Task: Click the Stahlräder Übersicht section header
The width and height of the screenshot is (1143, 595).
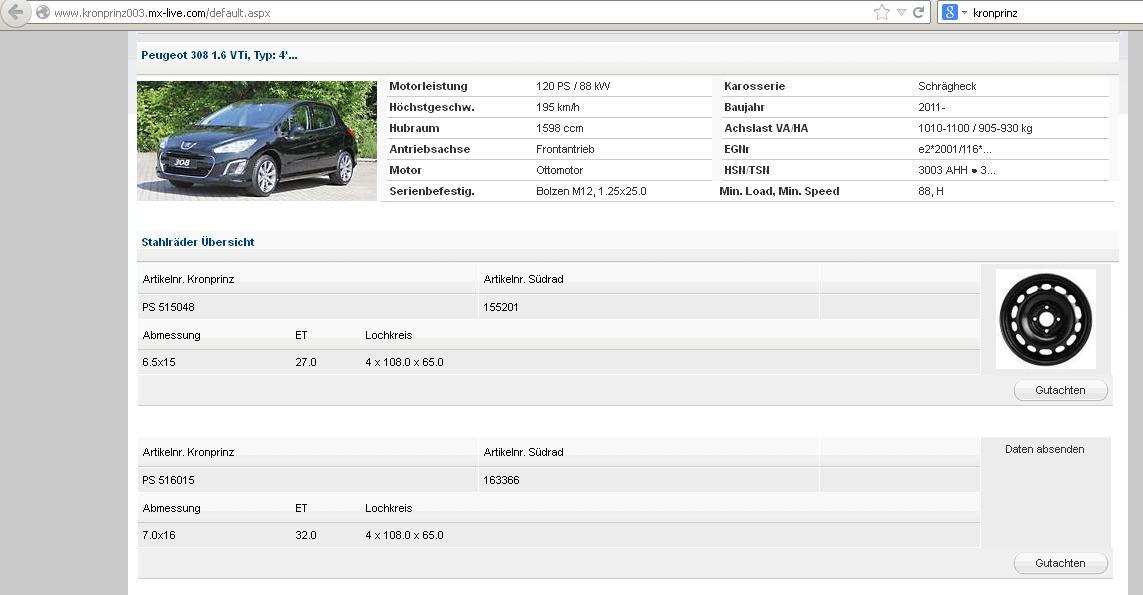Action: [x=198, y=242]
